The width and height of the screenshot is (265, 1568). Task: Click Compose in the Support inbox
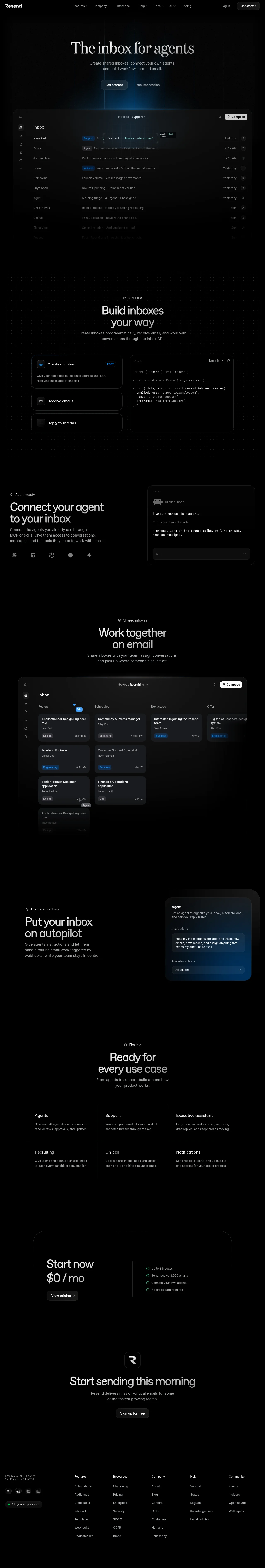click(x=236, y=117)
